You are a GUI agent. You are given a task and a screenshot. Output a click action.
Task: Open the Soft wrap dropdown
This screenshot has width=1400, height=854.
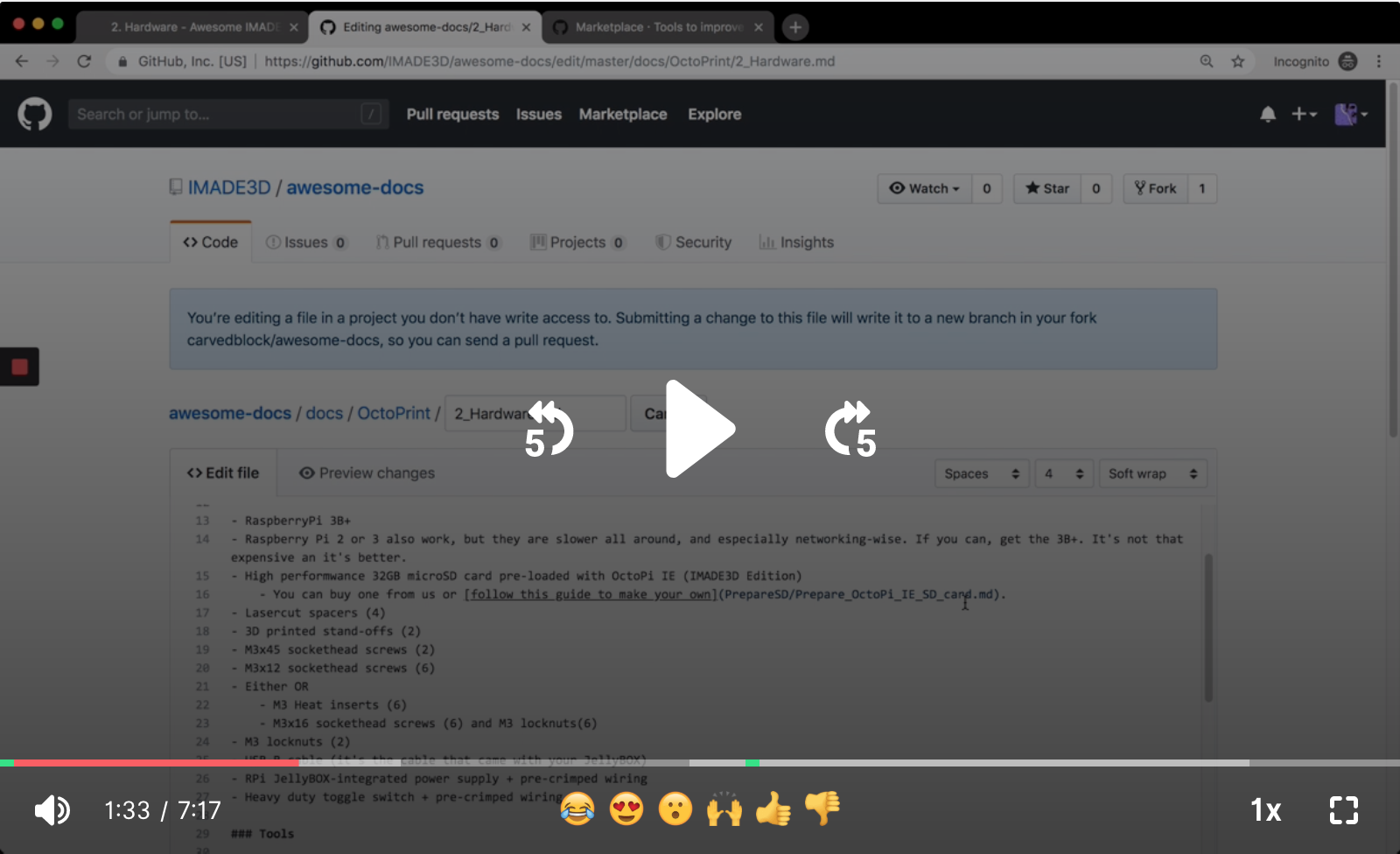pyautogui.click(x=1153, y=473)
